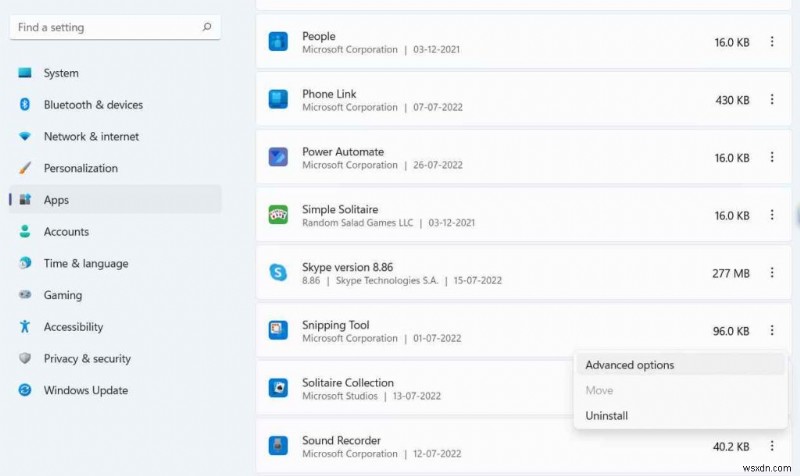
Task: Navigate to Privacy & security
Action: click(87, 359)
